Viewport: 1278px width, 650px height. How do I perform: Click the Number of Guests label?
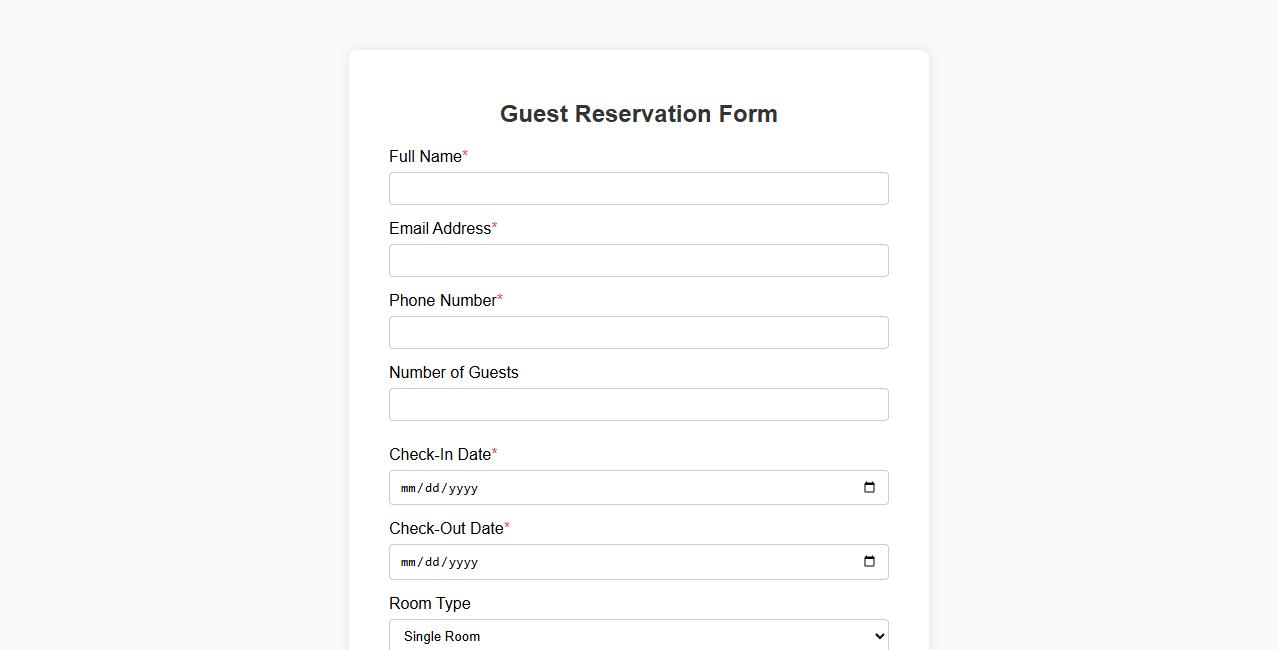click(453, 372)
